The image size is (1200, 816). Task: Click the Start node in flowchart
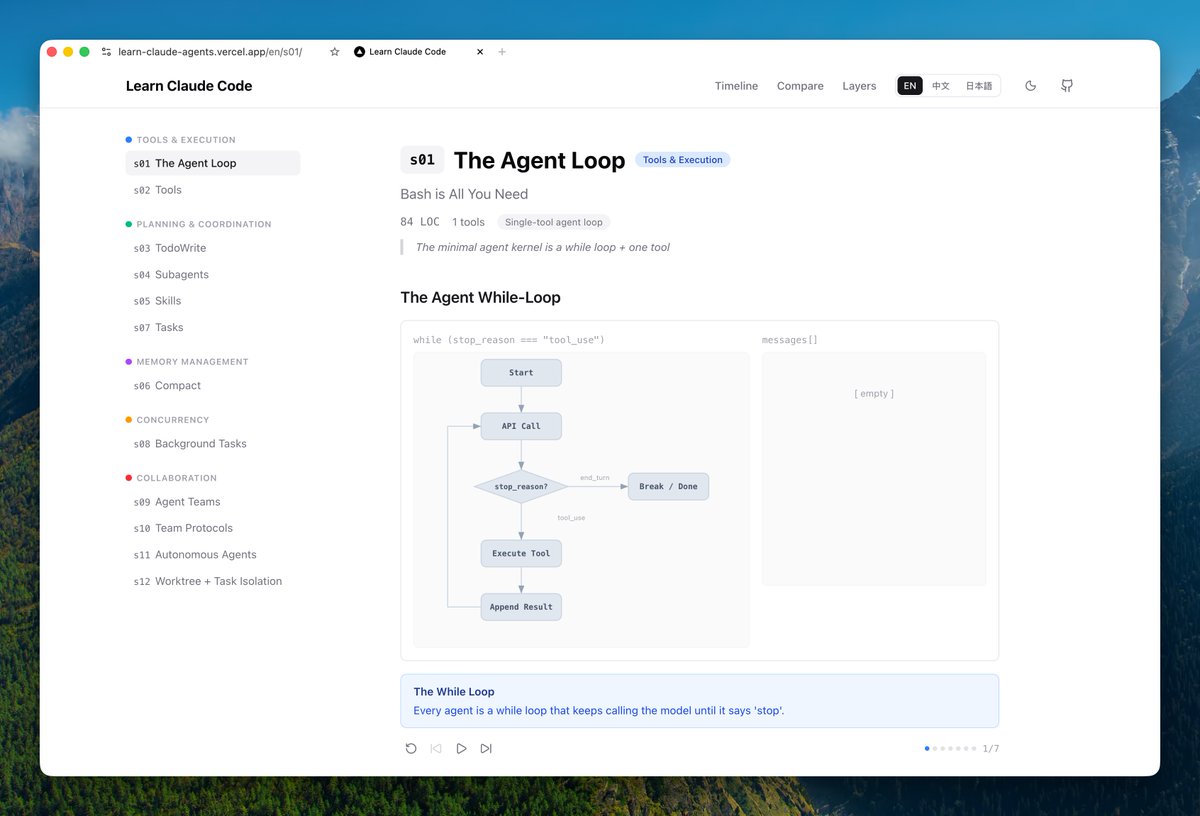coord(521,373)
